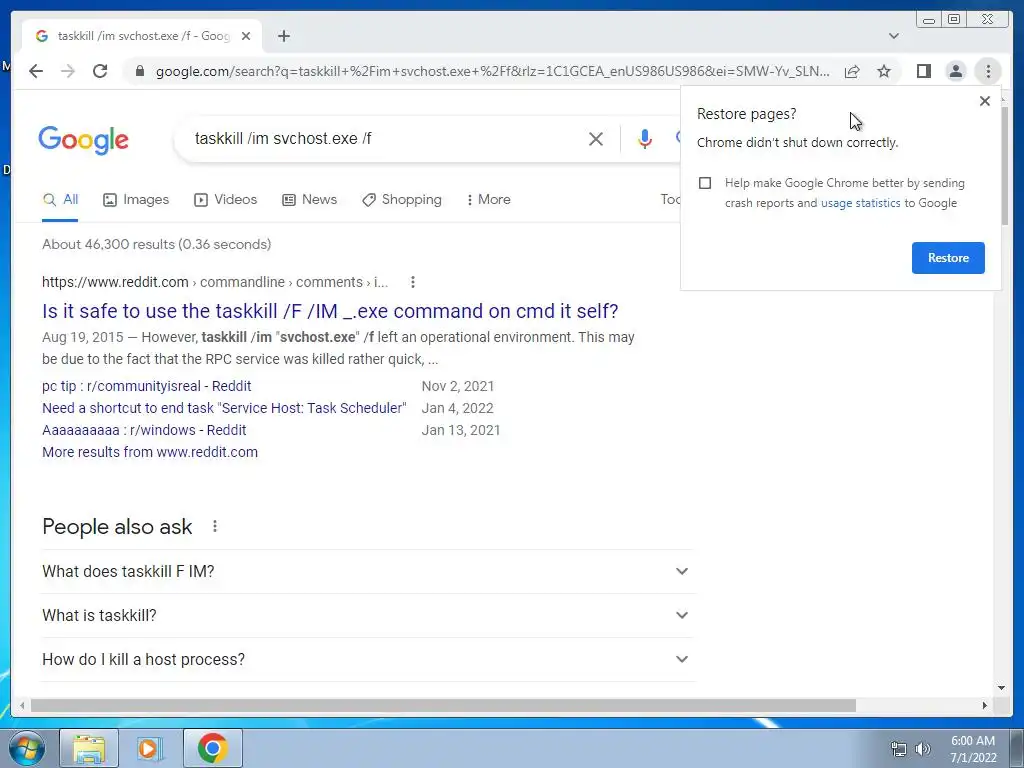1024x768 pixels.
Task: Expand 'How do I kill a host process?'
Action: (x=366, y=660)
